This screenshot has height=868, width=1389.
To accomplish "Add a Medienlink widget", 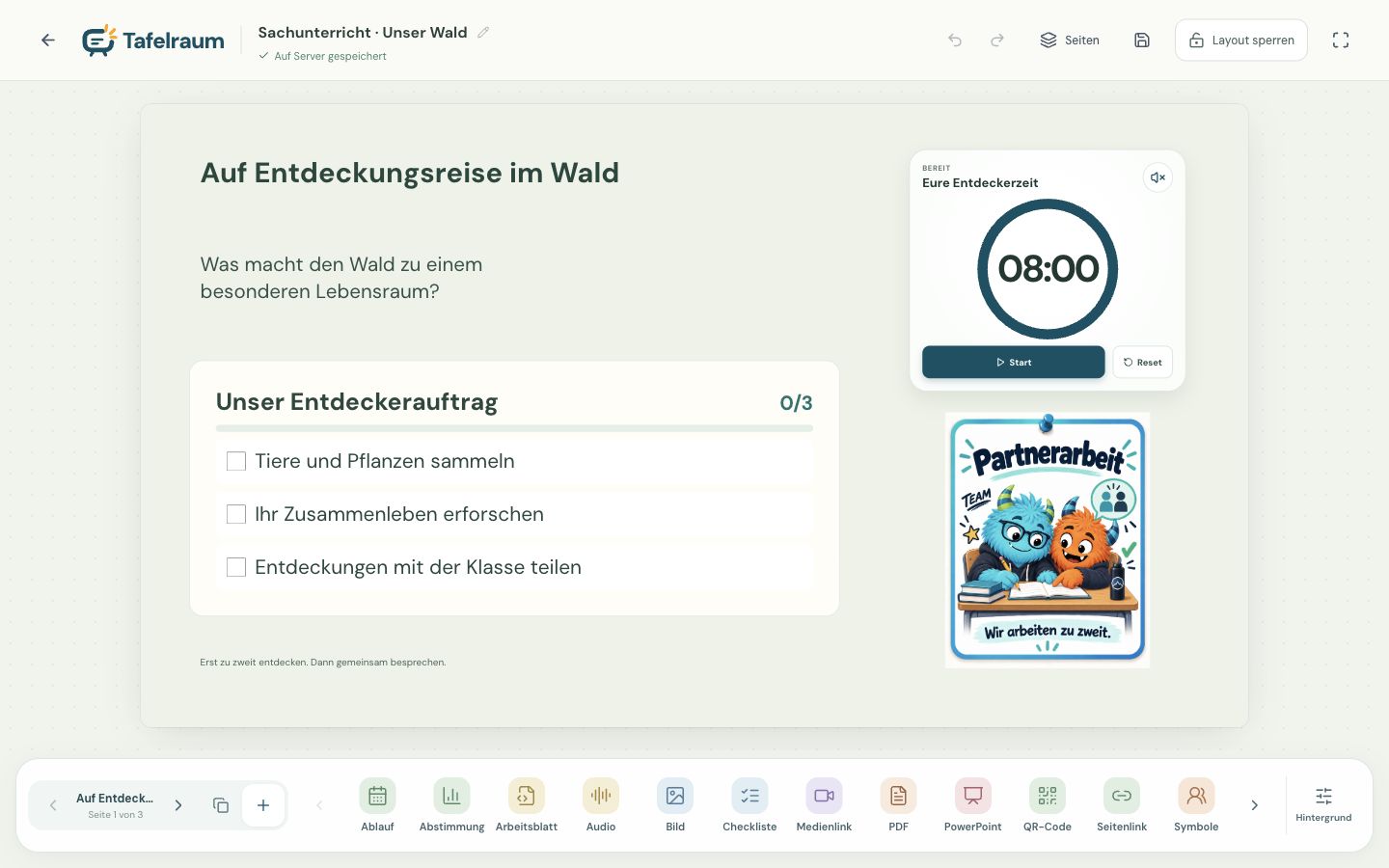I will [824, 805].
